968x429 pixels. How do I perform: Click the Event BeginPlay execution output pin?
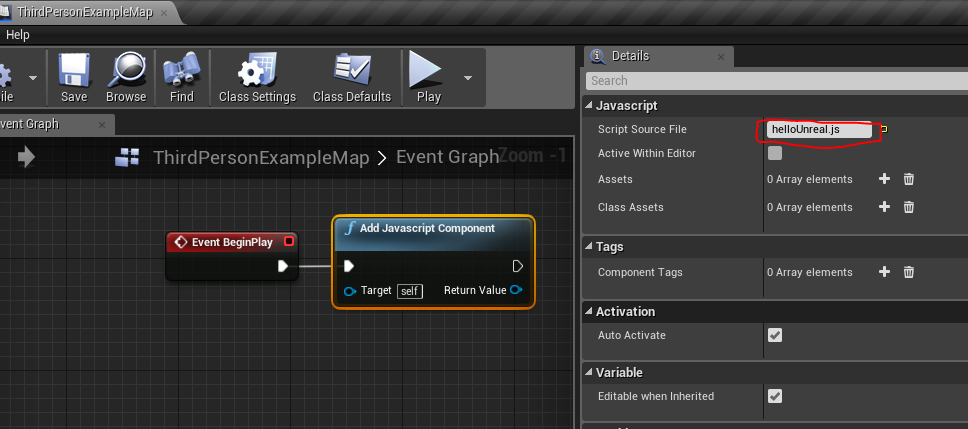click(x=283, y=266)
